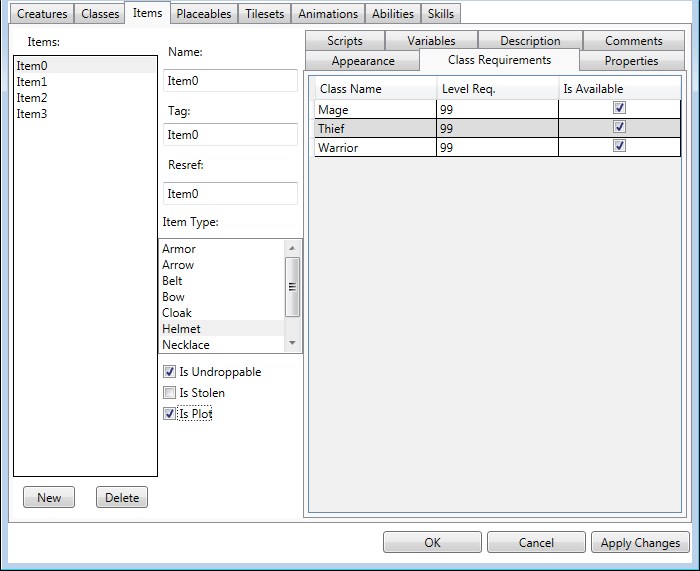Select the Thief level requirement cell

pos(496,128)
